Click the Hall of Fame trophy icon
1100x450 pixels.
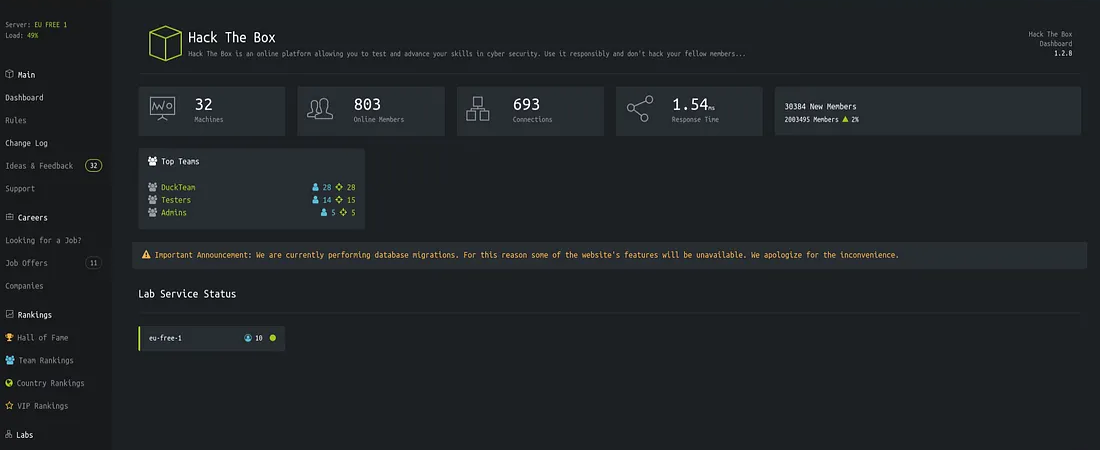[x=10, y=338]
